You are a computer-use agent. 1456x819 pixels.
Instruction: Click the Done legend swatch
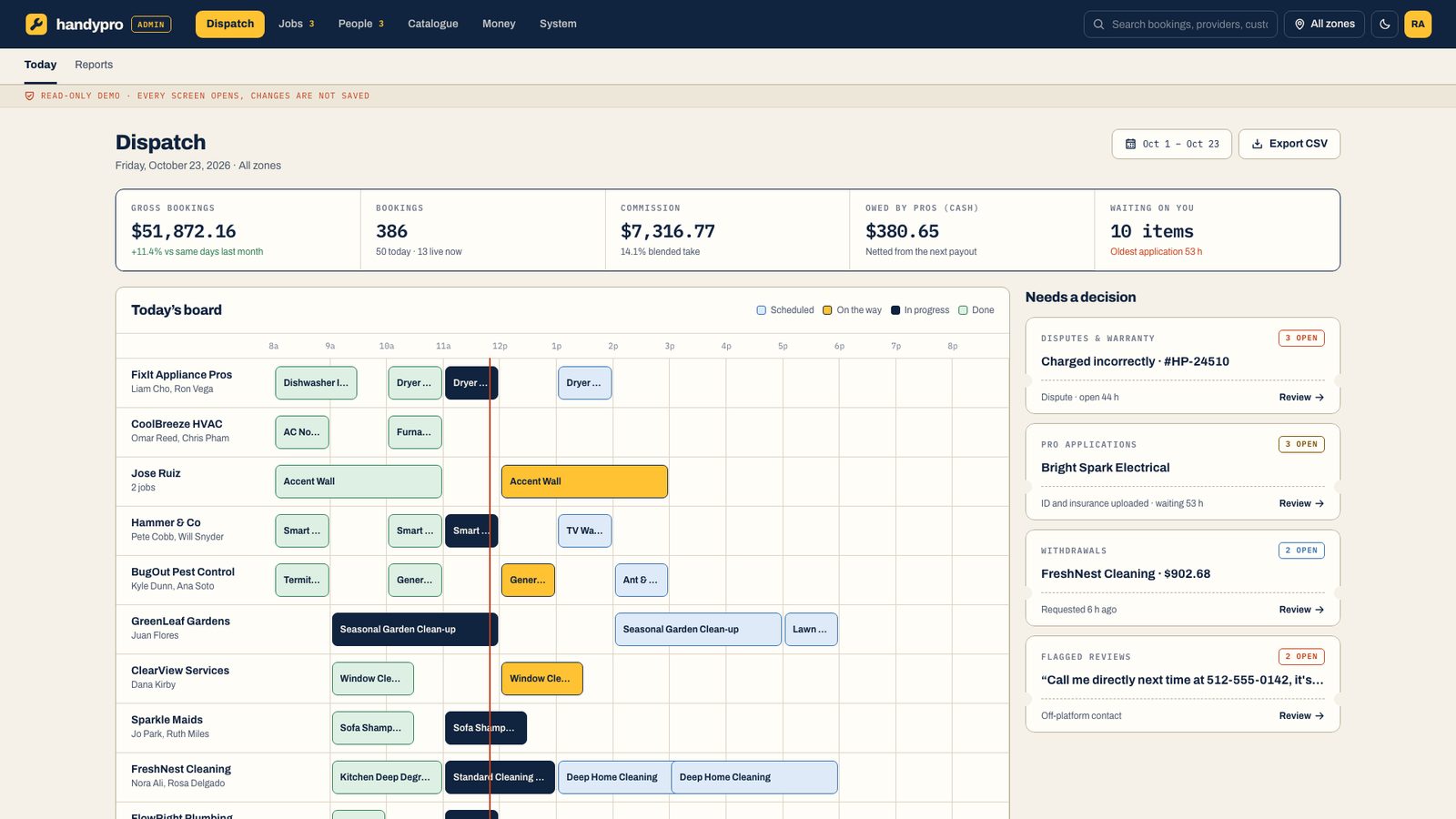pos(963,310)
